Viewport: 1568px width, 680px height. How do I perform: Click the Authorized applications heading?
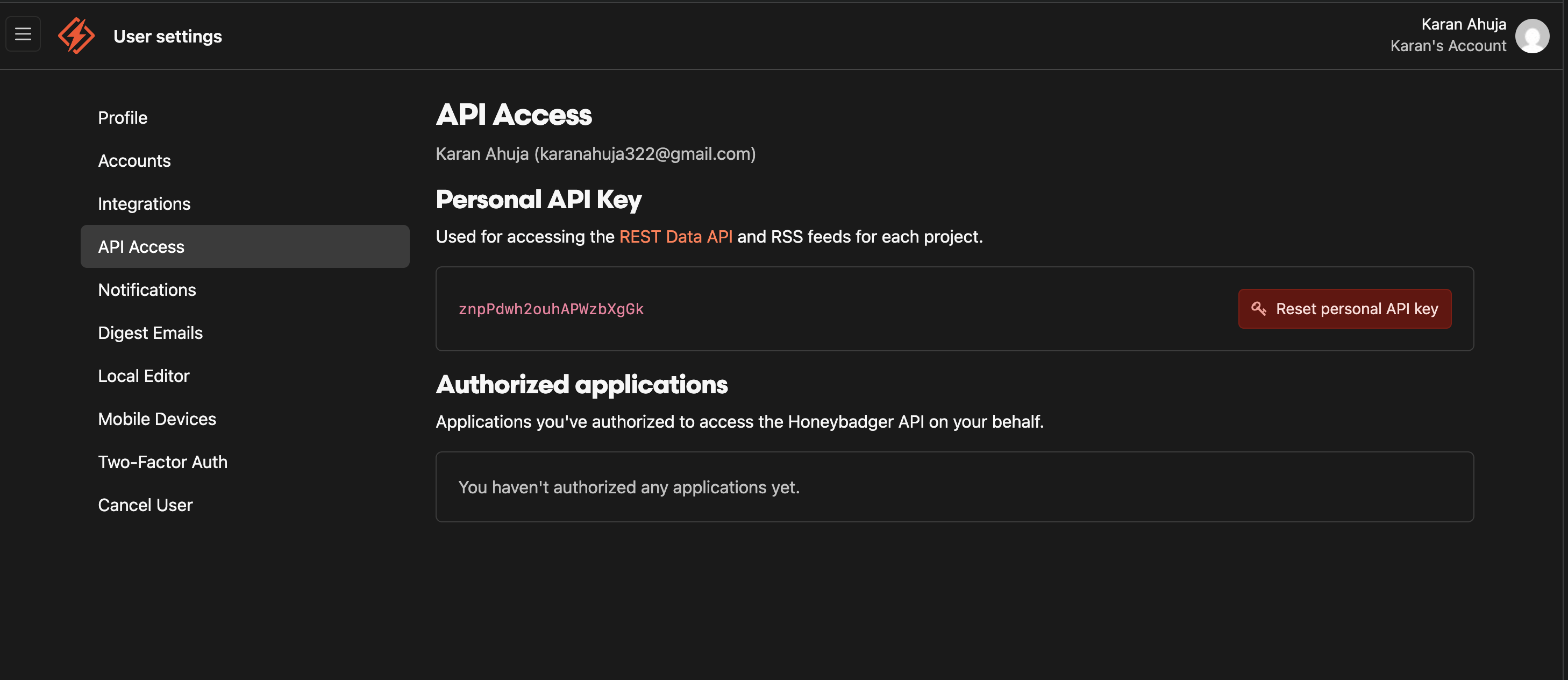581,385
